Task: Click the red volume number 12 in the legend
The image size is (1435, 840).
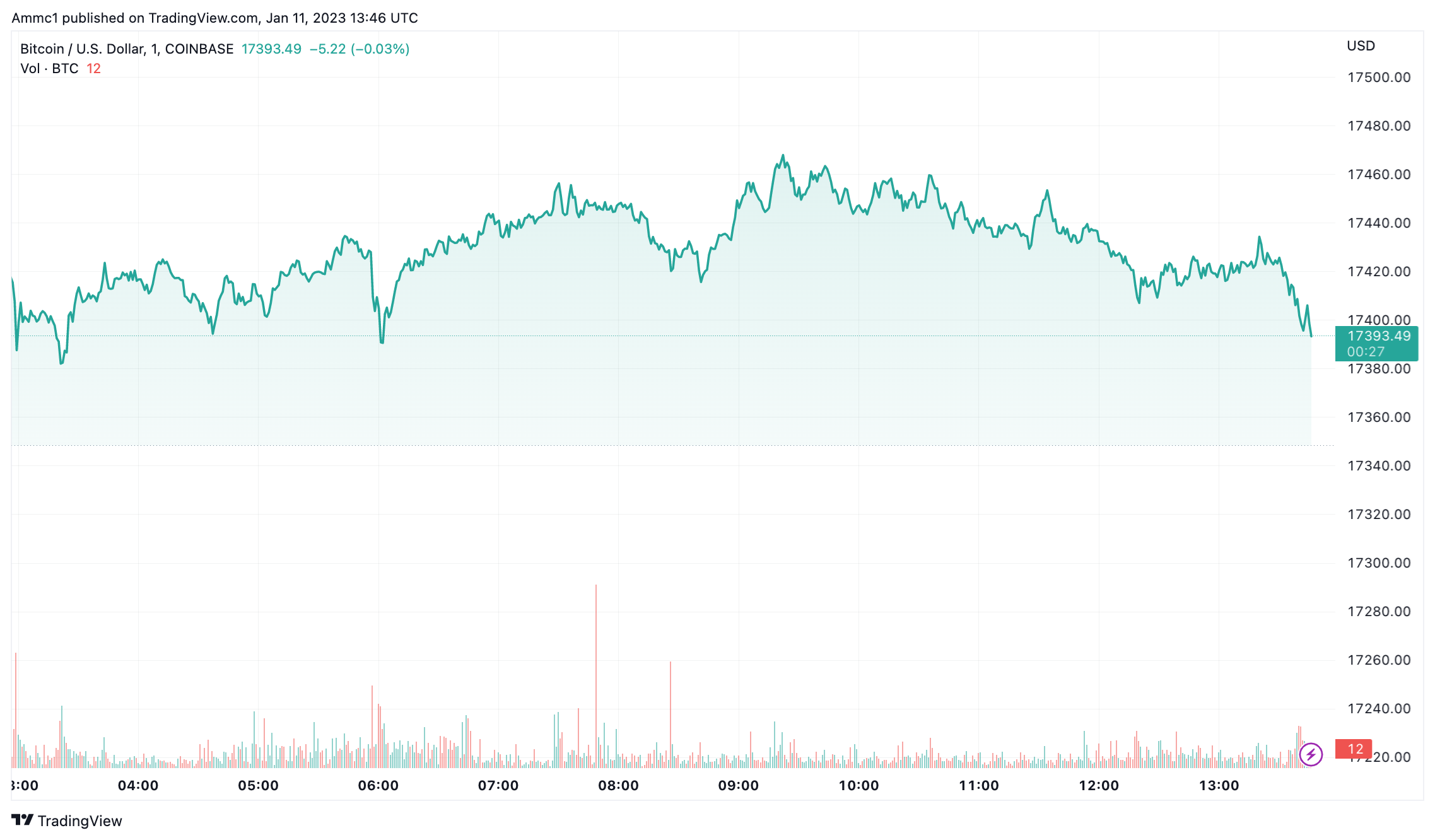Action: pyautogui.click(x=93, y=69)
